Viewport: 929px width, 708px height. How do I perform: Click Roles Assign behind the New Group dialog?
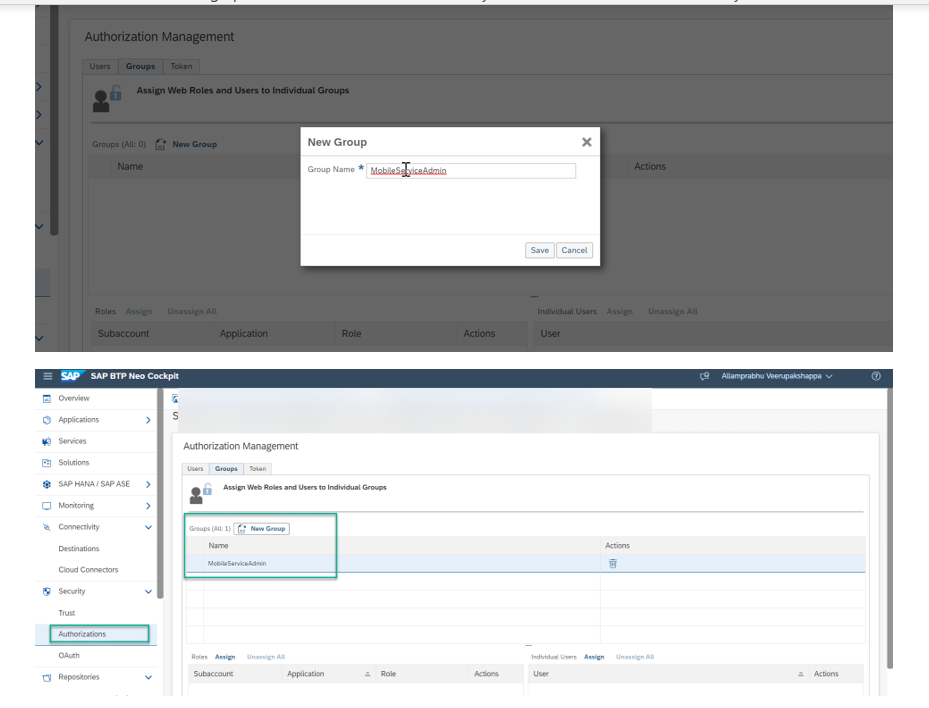pos(139,312)
